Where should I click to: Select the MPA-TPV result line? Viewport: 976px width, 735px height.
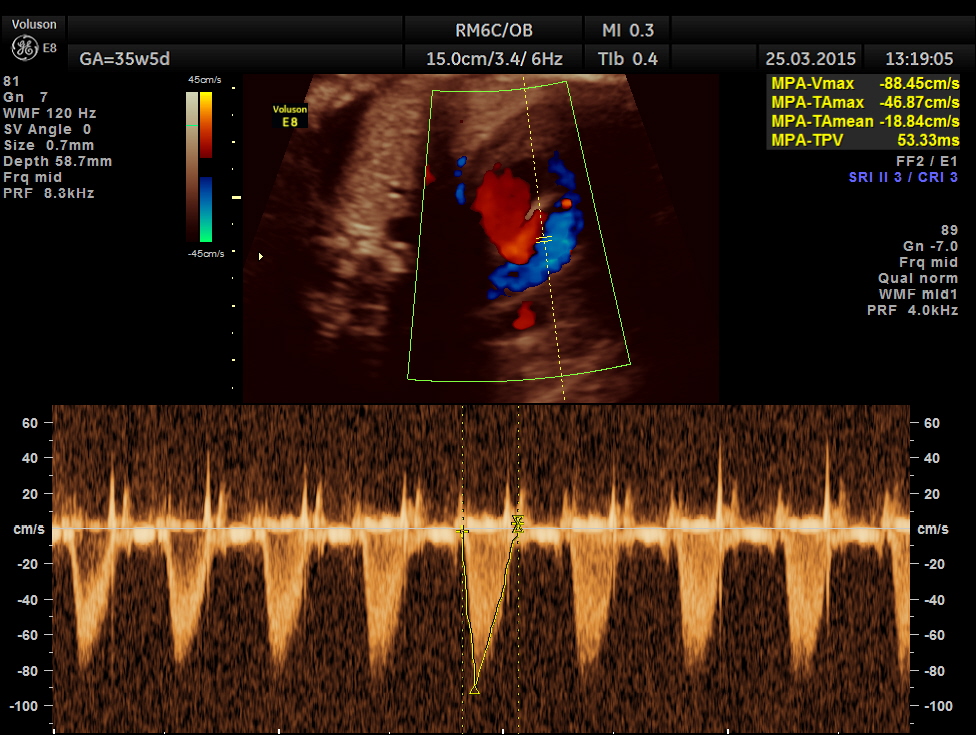click(864, 140)
